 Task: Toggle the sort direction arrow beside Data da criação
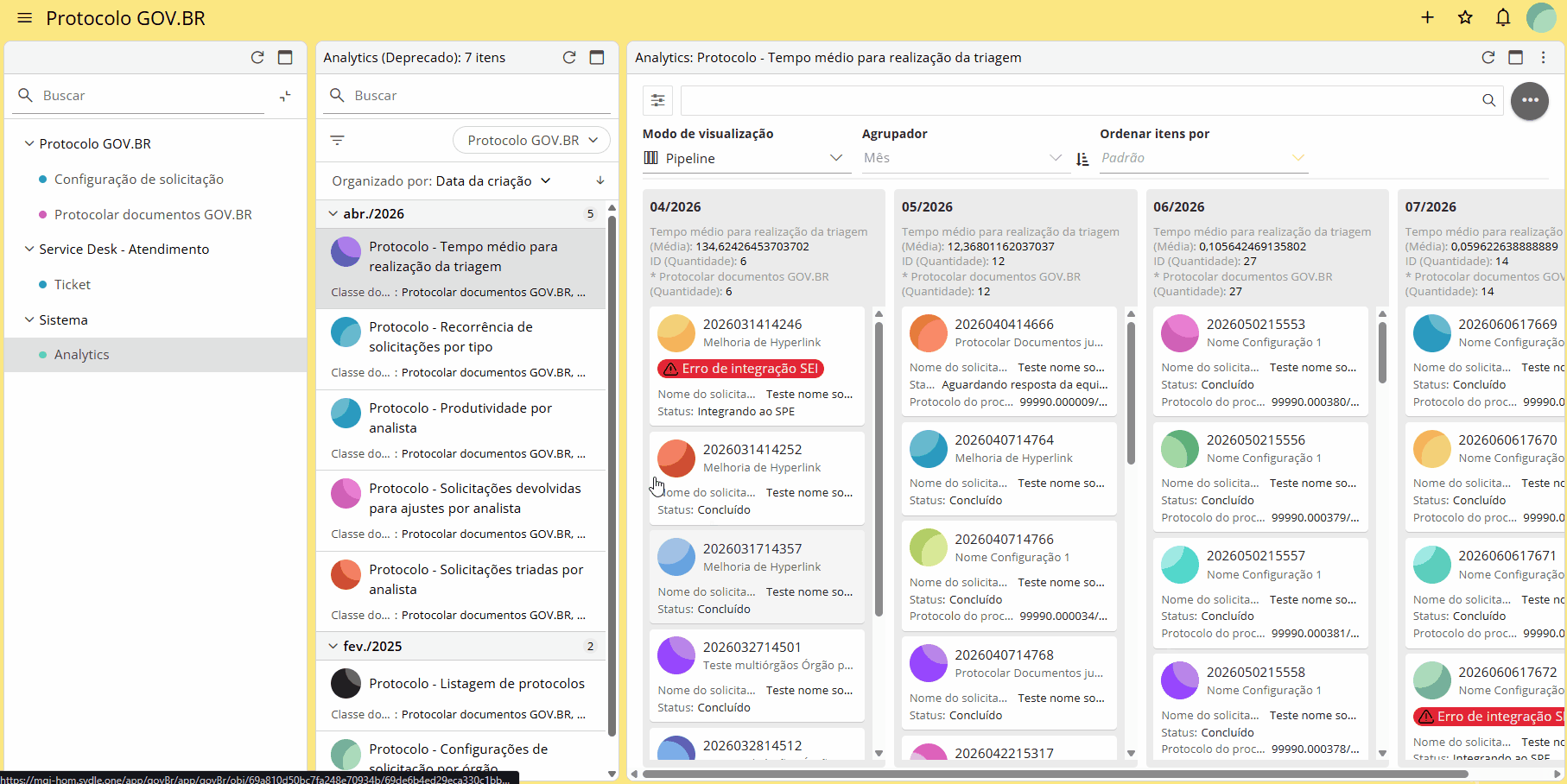(600, 180)
